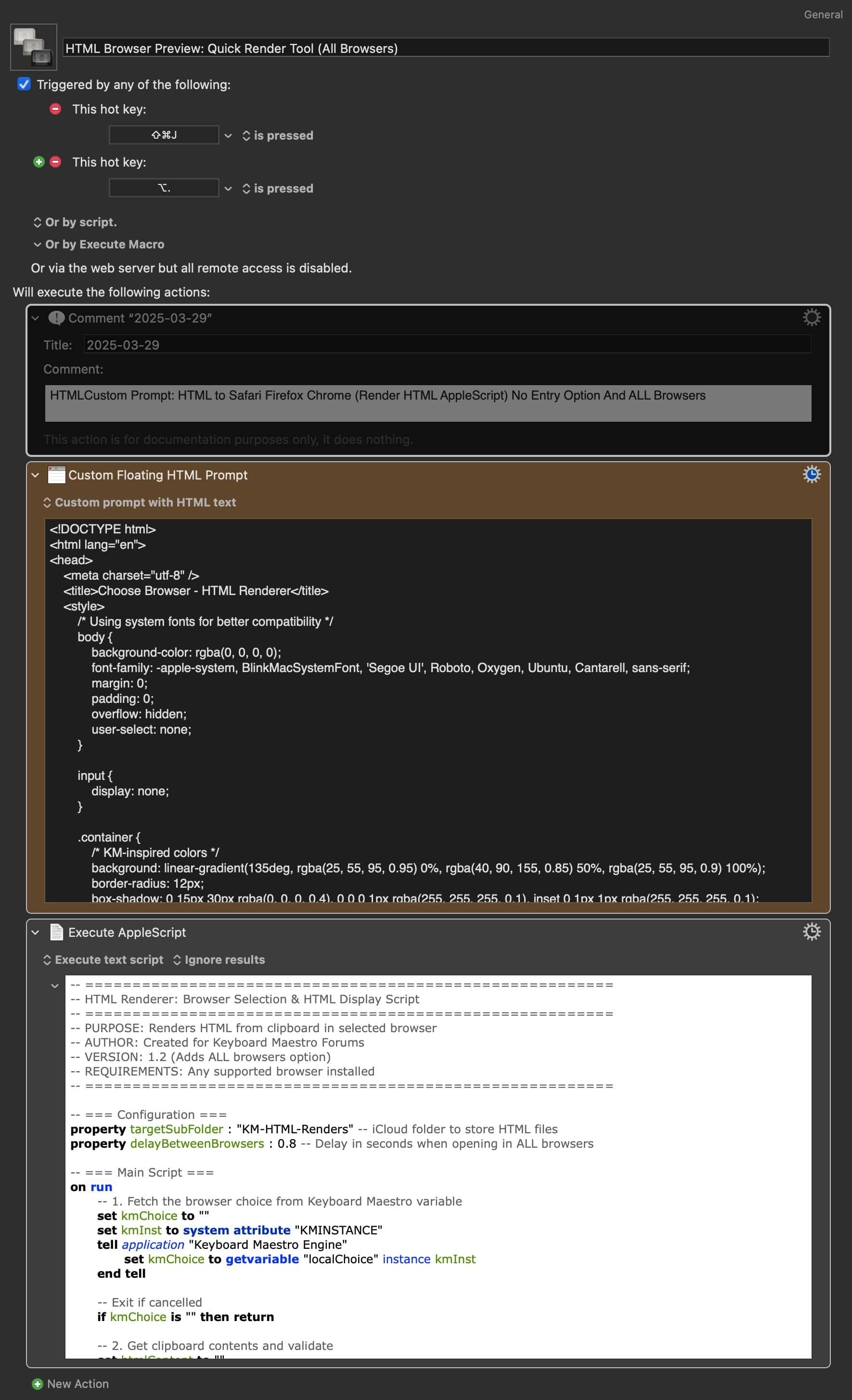Collapse the Execute AppleScript action

(x=35, y=933)
